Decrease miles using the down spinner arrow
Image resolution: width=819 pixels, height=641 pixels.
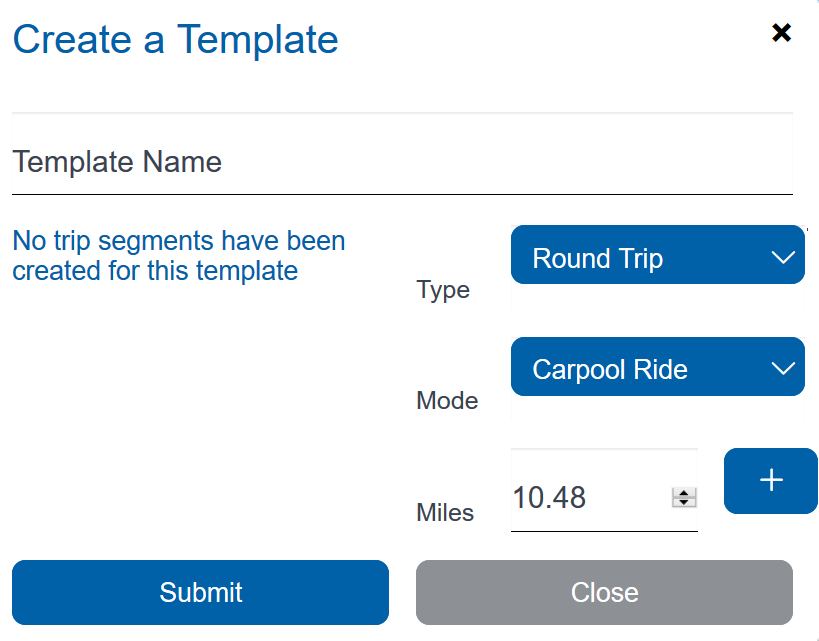coord(684,502)
